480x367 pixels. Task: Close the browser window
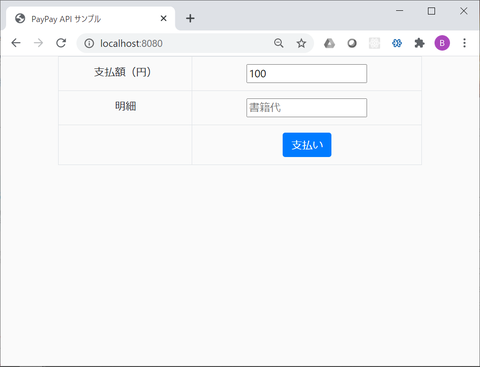[464, 11]
